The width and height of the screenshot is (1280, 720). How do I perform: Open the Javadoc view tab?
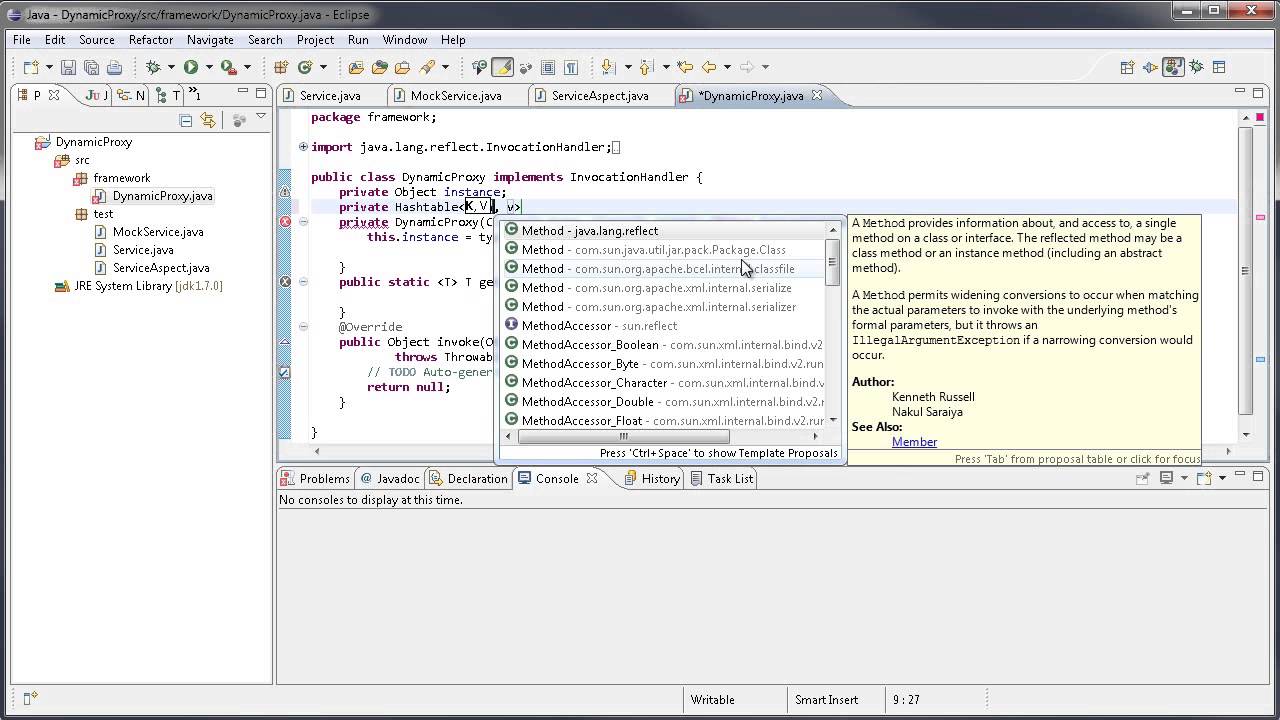point(389,478)
